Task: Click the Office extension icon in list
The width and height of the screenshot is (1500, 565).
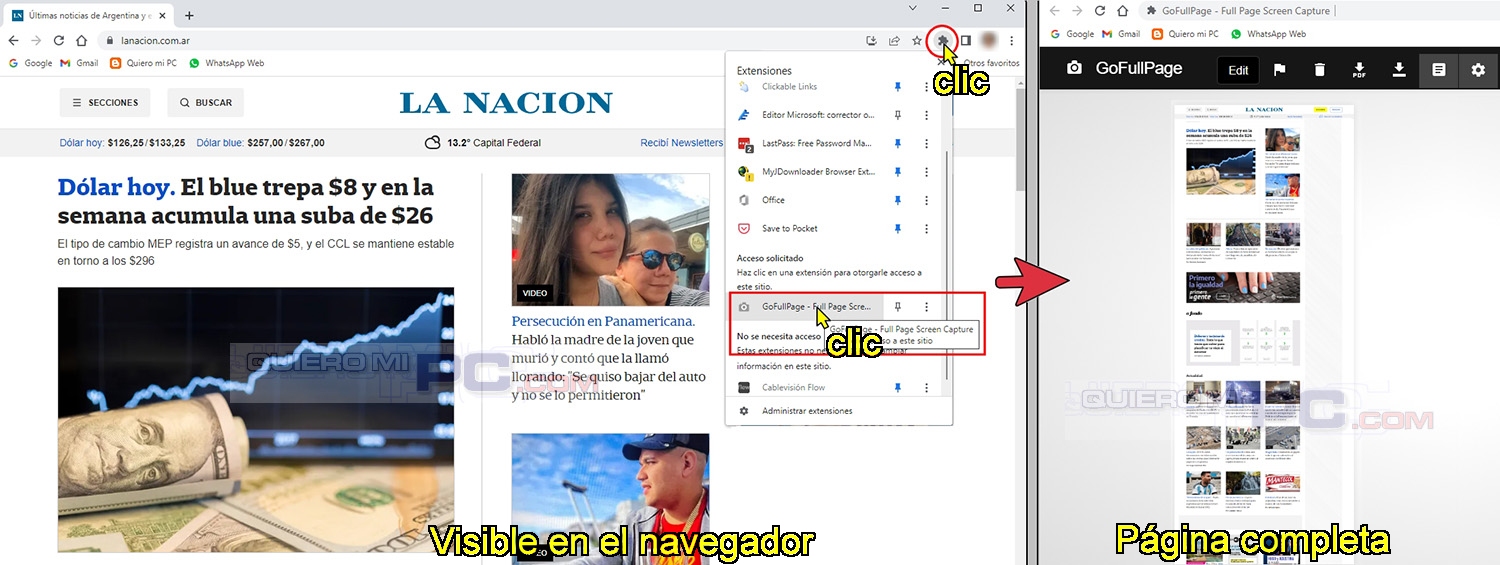Action: (x=744, y=200)
